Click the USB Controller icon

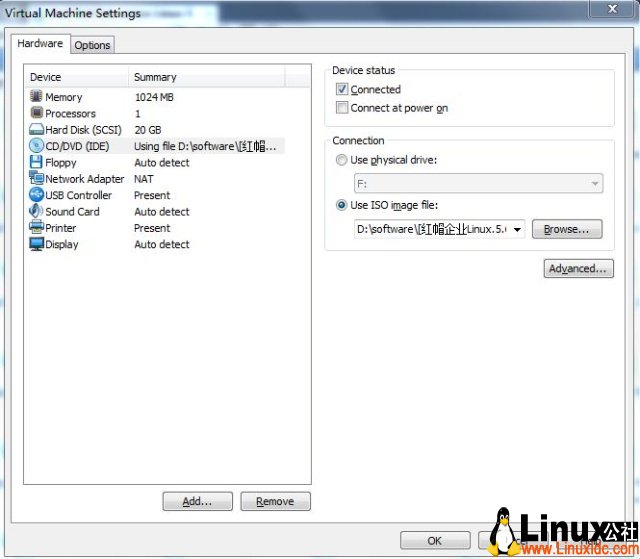pos(36,195)
